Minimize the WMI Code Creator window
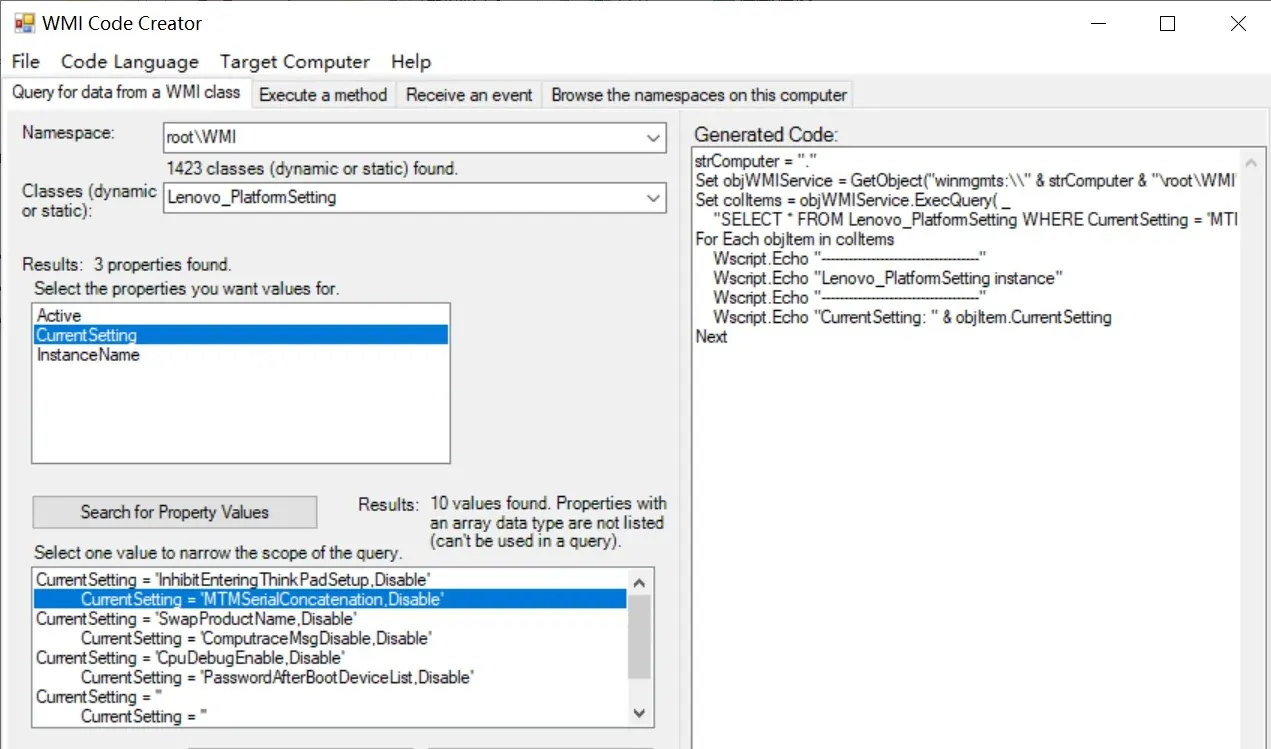Viewport: 1271px width, 749px height. 1097,24
